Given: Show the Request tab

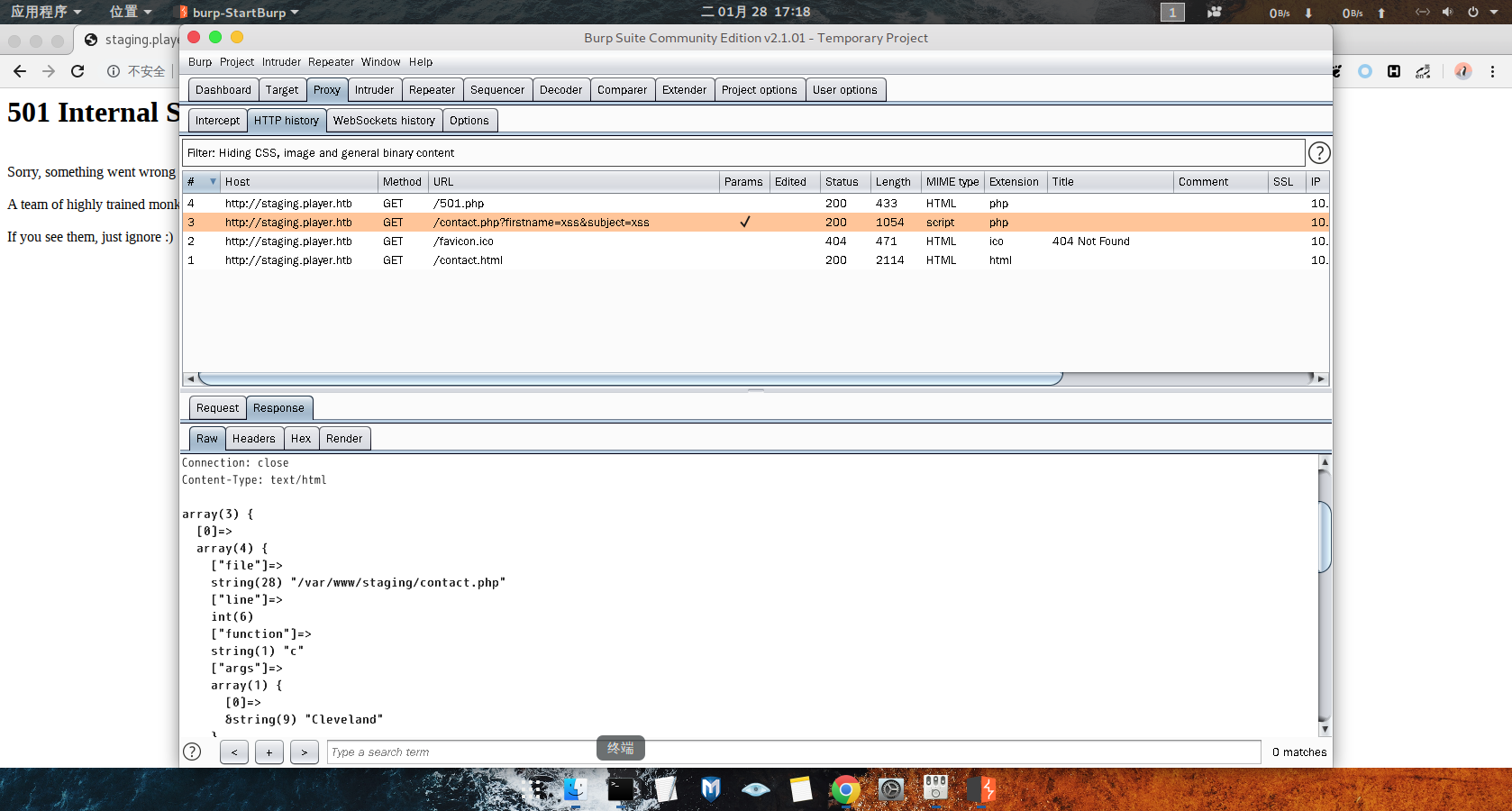Looking at the screenshot, I should pyautogui.click(x=217, y=408).
